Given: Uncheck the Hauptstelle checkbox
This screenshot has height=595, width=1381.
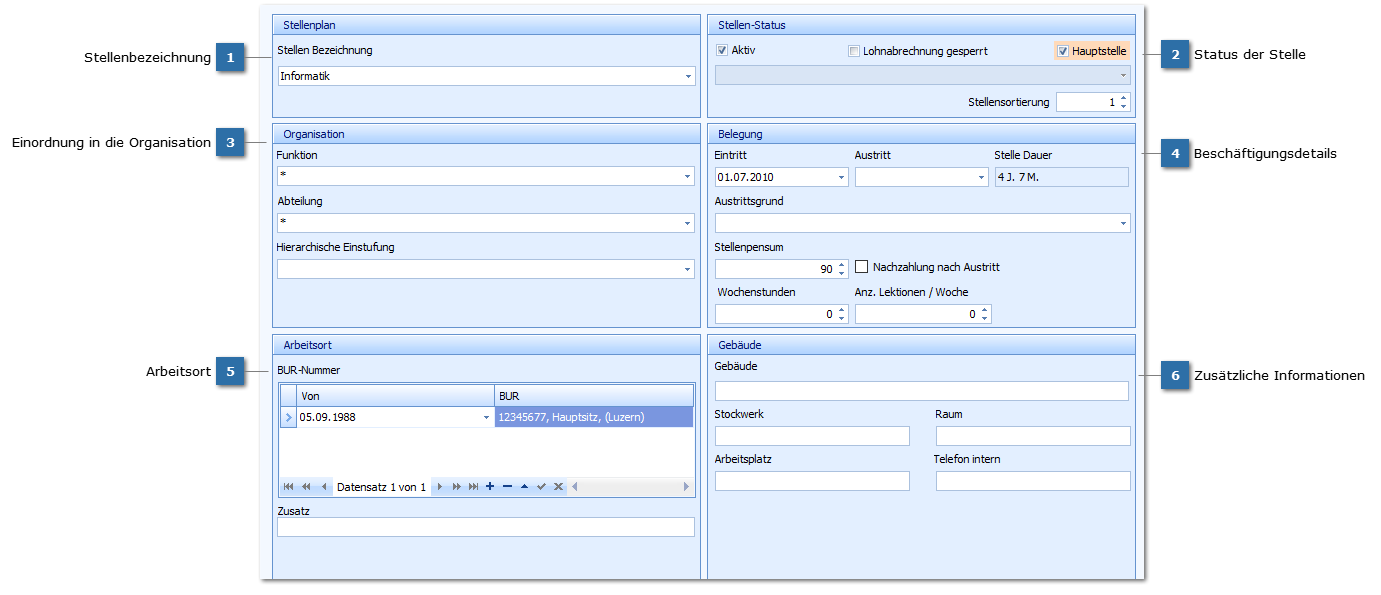Looking at the screenshot, I should 1063,51.
